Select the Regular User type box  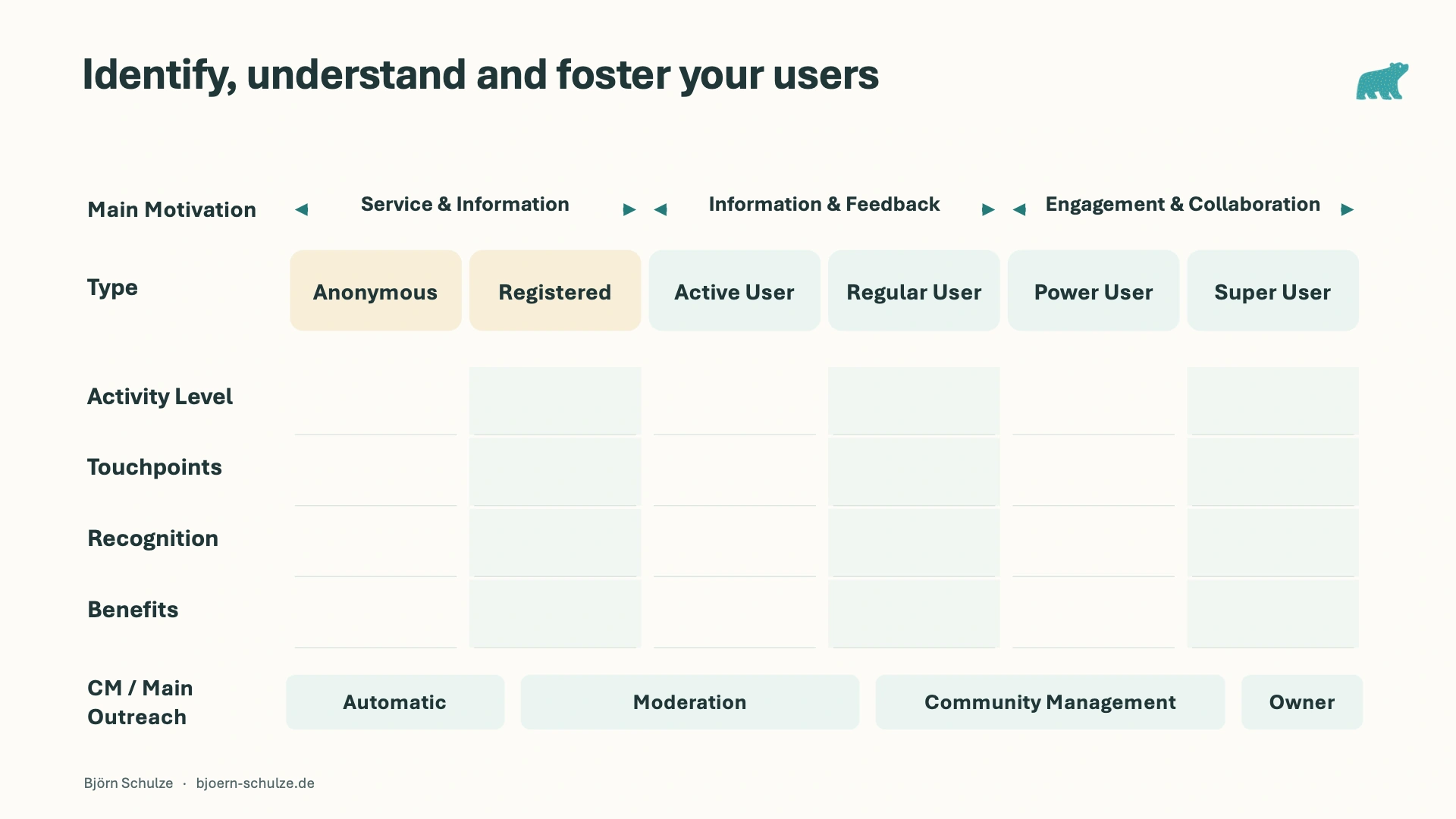[914, 290]
